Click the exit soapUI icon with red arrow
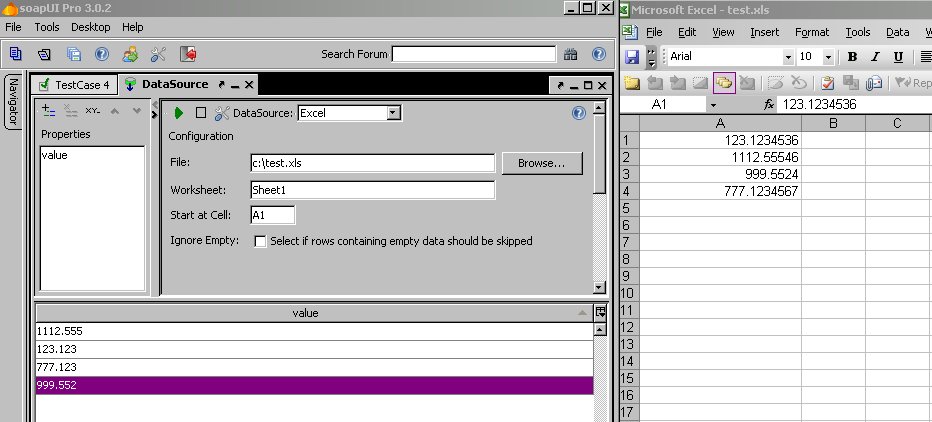The width and height of the screenshot is (932, 422). (x=188, y=54)
